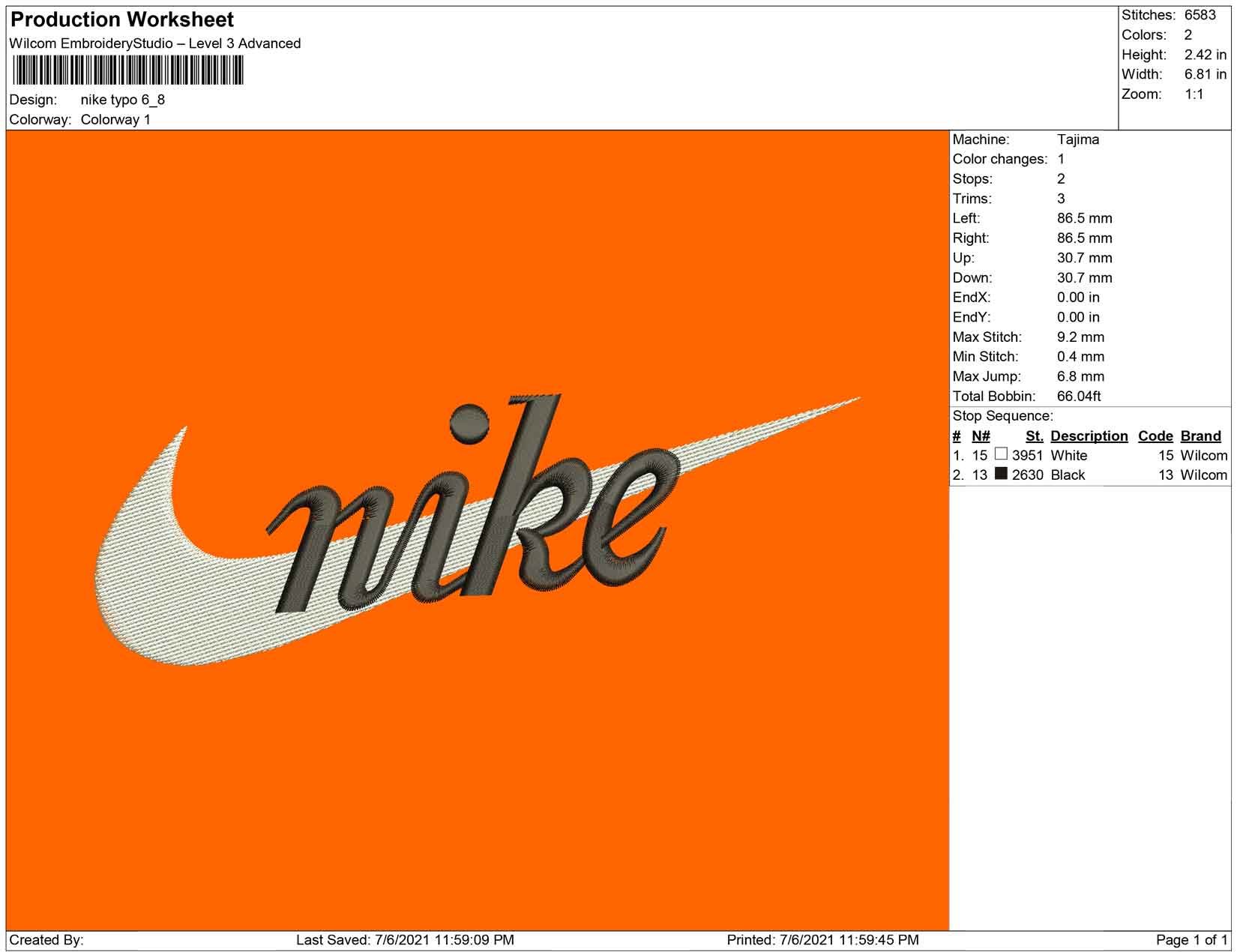The width and height of the screenshot is (1237, 952).
Task: Select Min Stitch value "0.4 mm"
Action: (1081, 356)
